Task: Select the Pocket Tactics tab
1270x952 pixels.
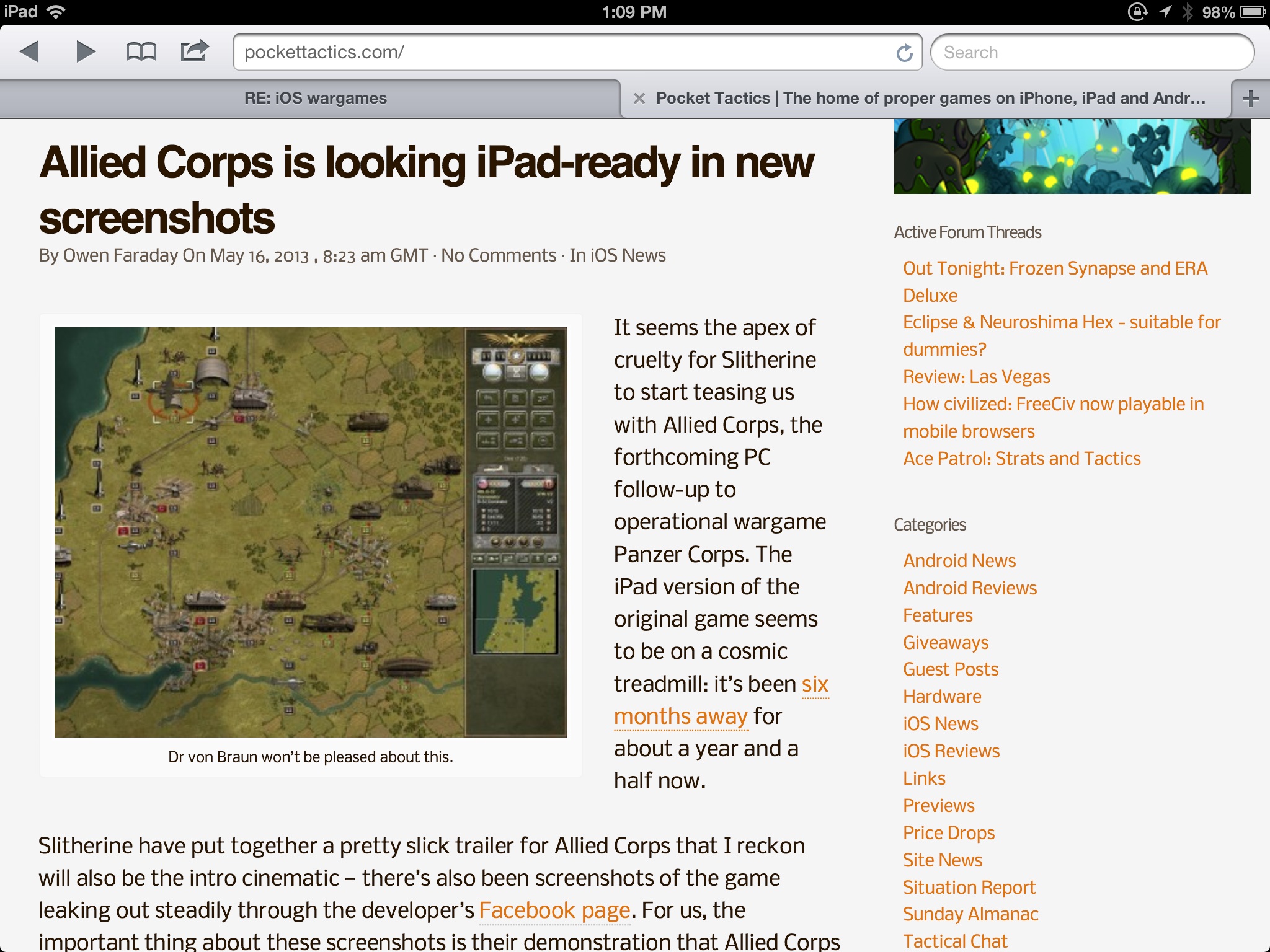Action: [930, 99]
